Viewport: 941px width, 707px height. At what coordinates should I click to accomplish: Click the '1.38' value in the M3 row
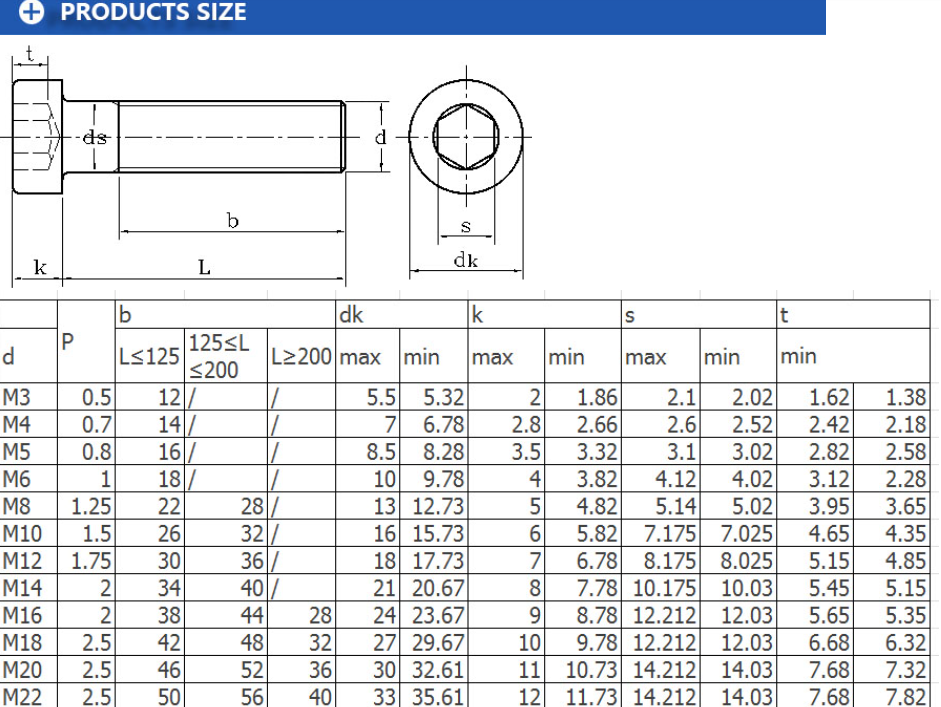point(906,397)
